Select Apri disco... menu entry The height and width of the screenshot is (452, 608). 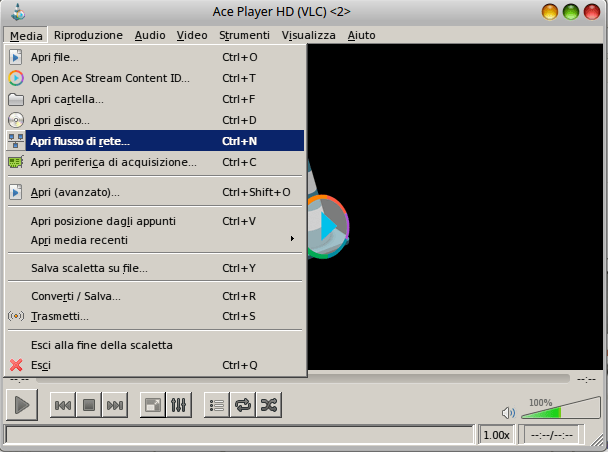point(155,120)
